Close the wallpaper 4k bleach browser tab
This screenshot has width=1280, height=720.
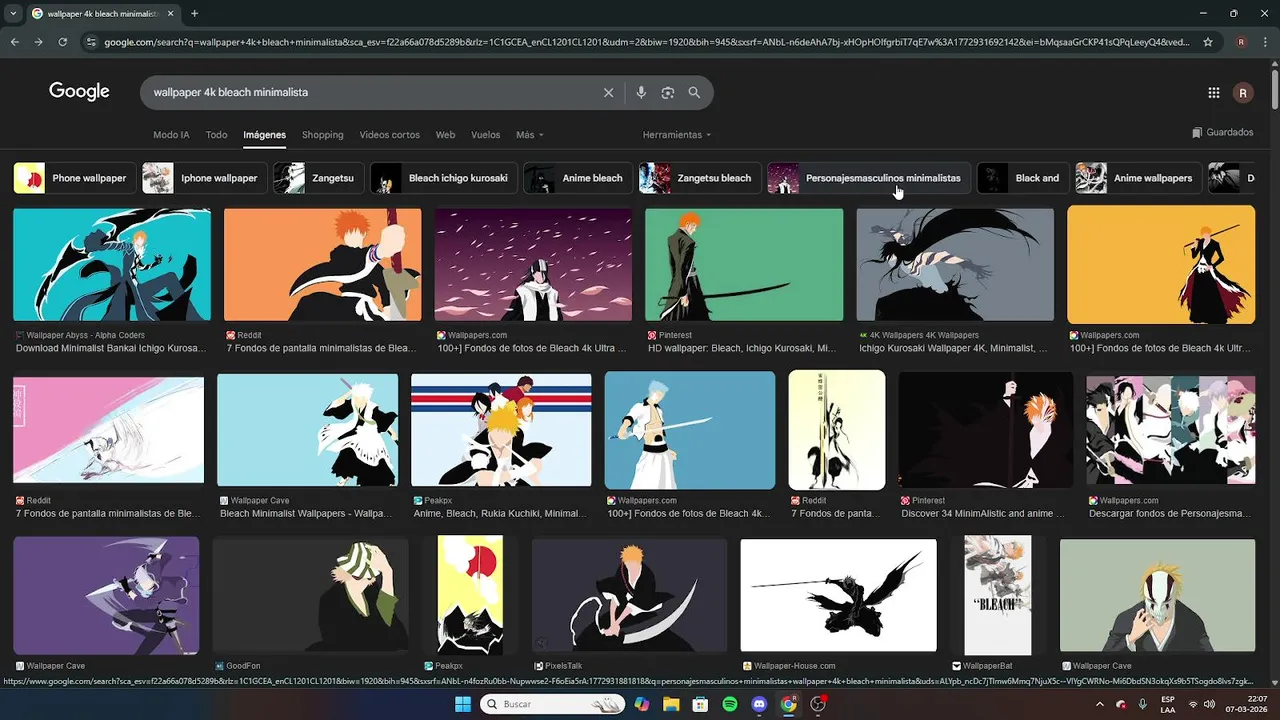(170, 13)
